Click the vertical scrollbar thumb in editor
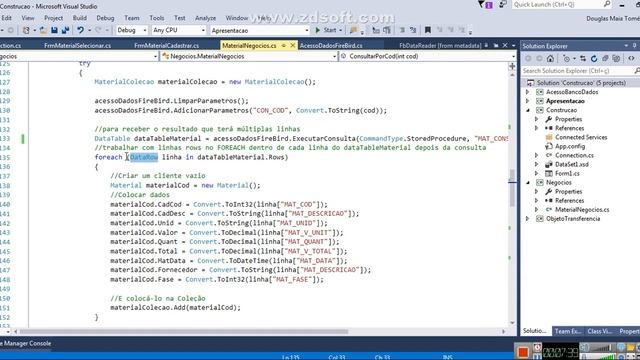Viewport: 640px width, 360px height. 512,188
